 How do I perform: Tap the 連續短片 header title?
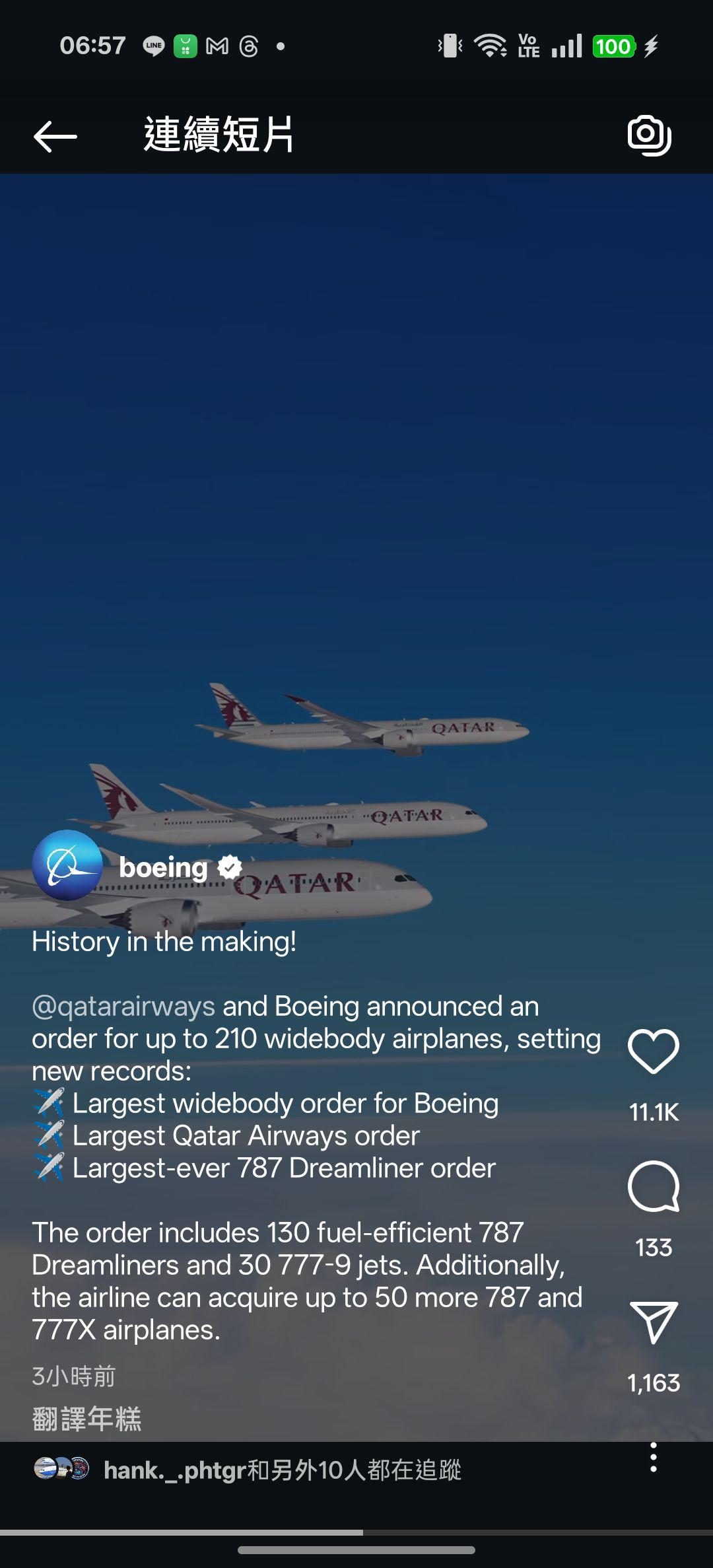219,135
